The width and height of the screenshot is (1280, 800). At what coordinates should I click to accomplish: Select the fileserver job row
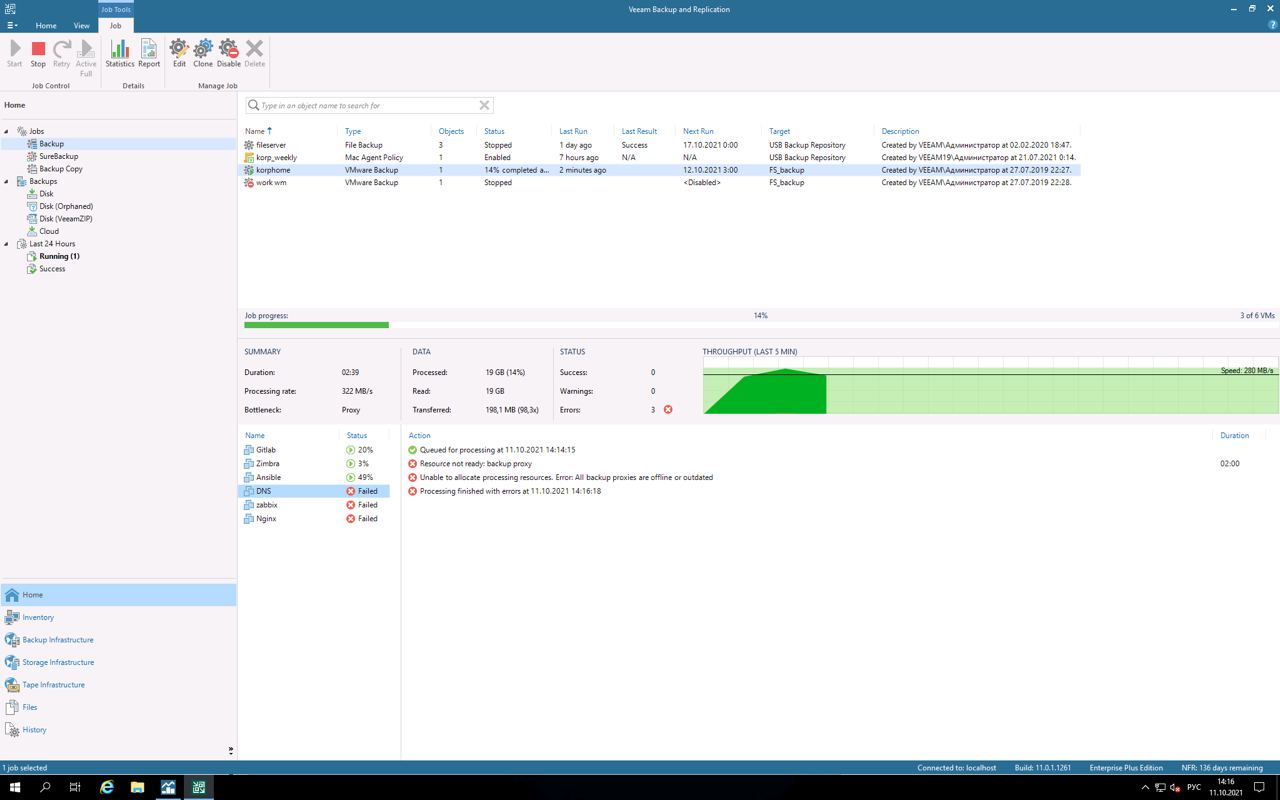pos(662,145)
